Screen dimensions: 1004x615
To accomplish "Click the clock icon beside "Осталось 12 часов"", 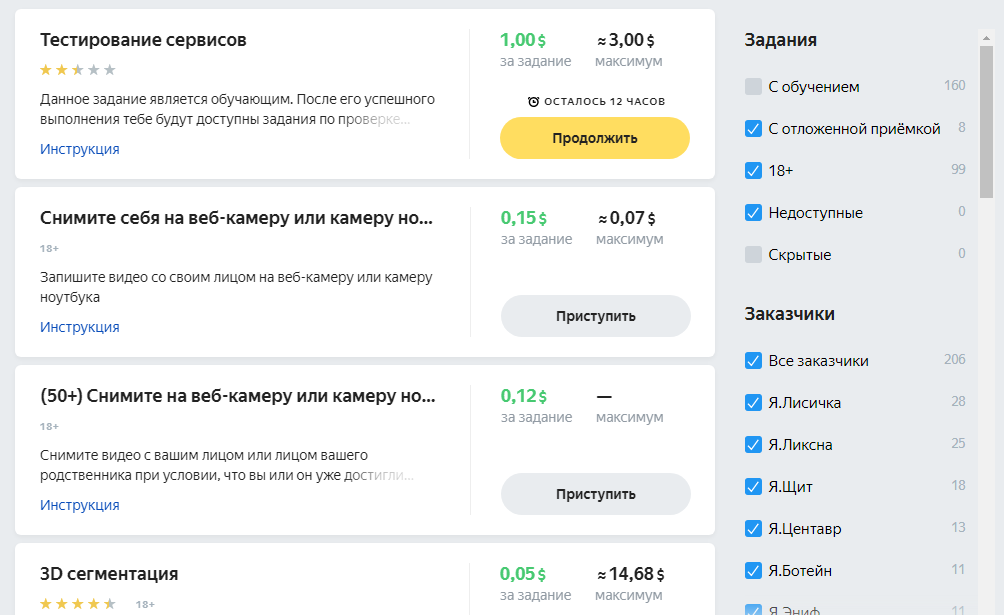I will [534, 101].
